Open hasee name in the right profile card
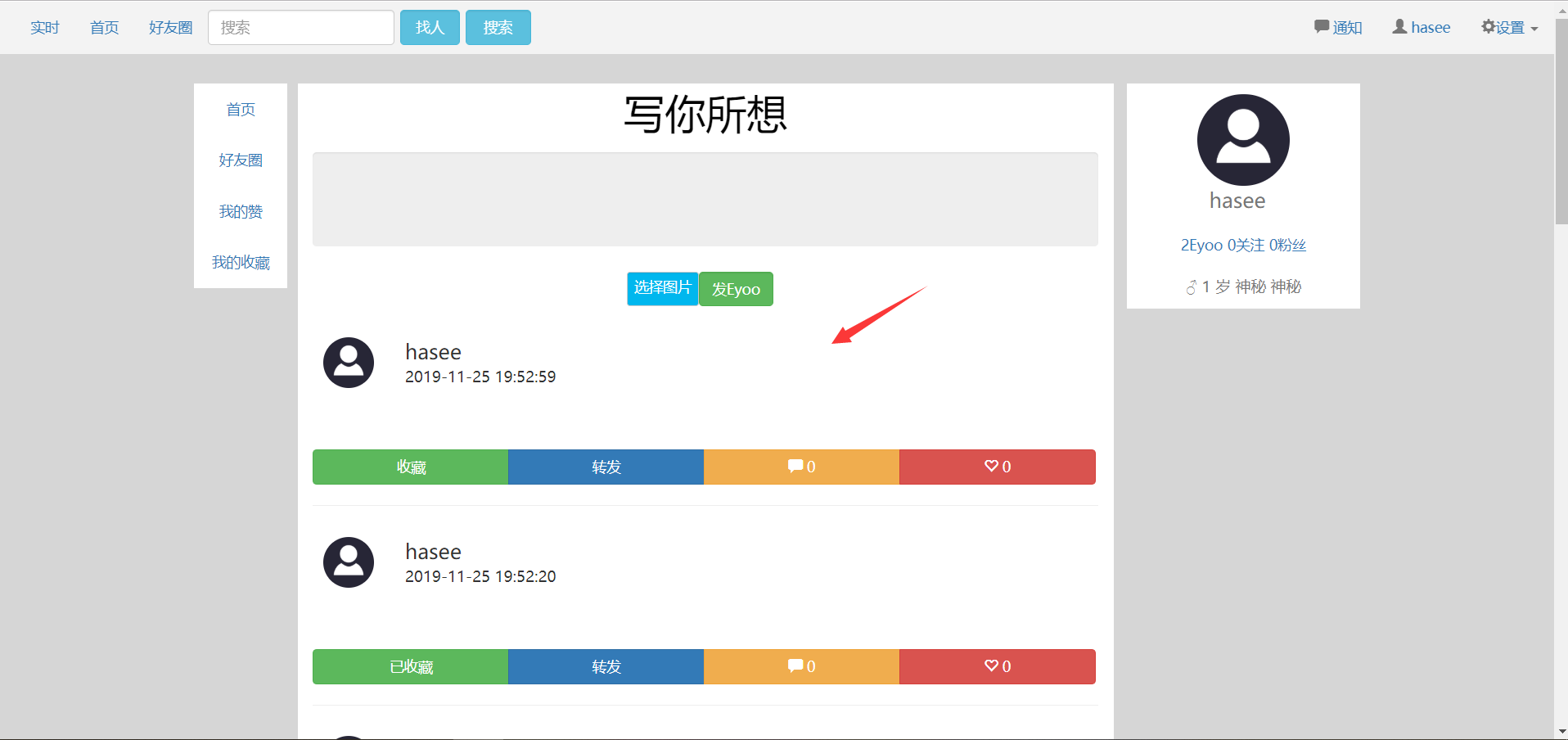 [x=1237, y=201]
